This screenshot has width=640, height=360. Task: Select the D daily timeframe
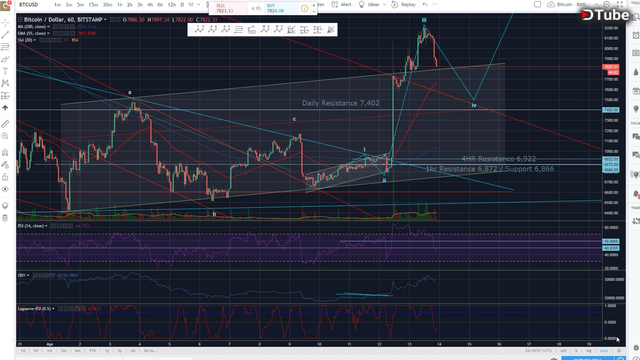click(x=182, y=4)
